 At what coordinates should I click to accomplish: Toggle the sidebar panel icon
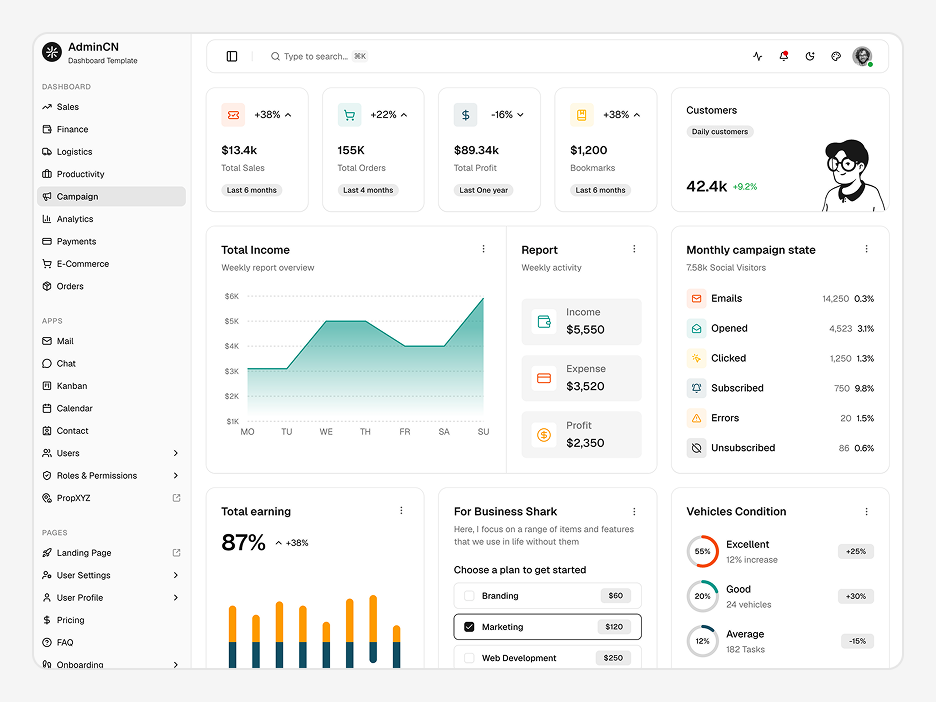[x=232, y=56]
